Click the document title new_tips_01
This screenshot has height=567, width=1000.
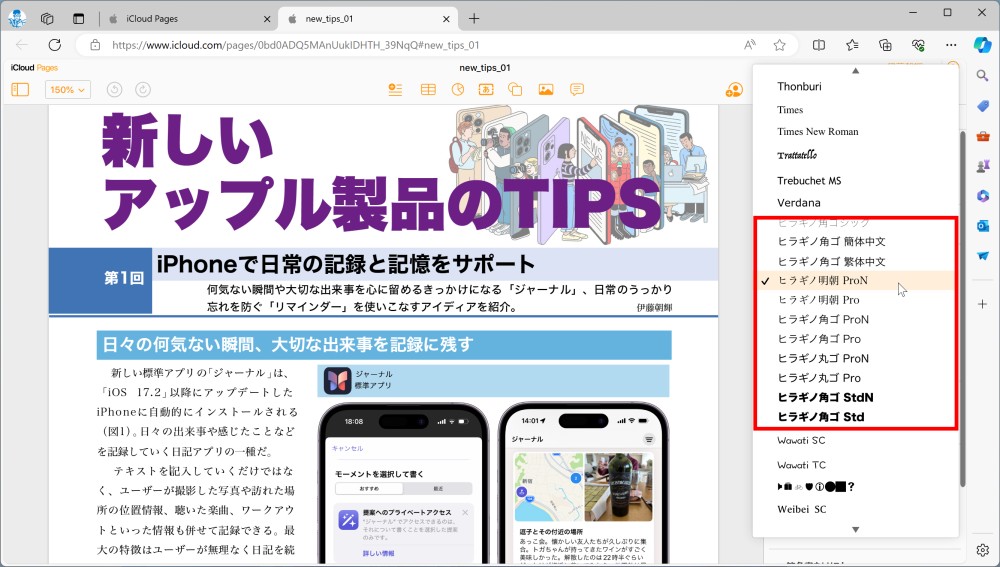pyautogui.click(x=485, y=68)
